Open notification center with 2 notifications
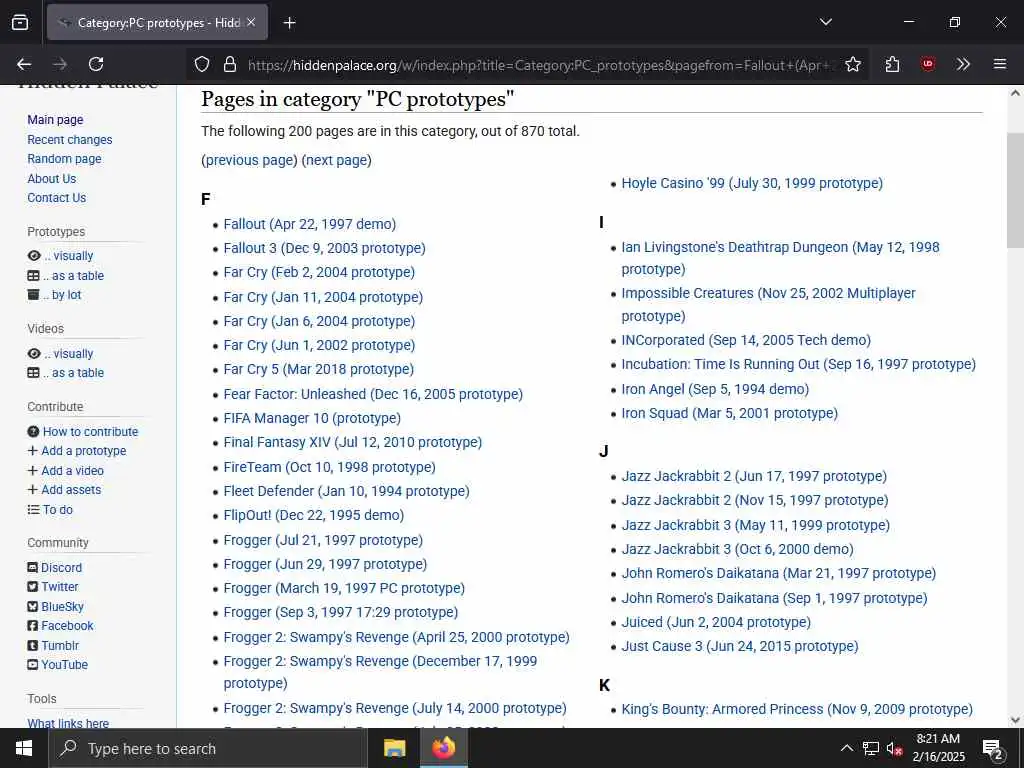This screenshot has width=1024, height=768. pyautogui.click(x=993, y=749)
